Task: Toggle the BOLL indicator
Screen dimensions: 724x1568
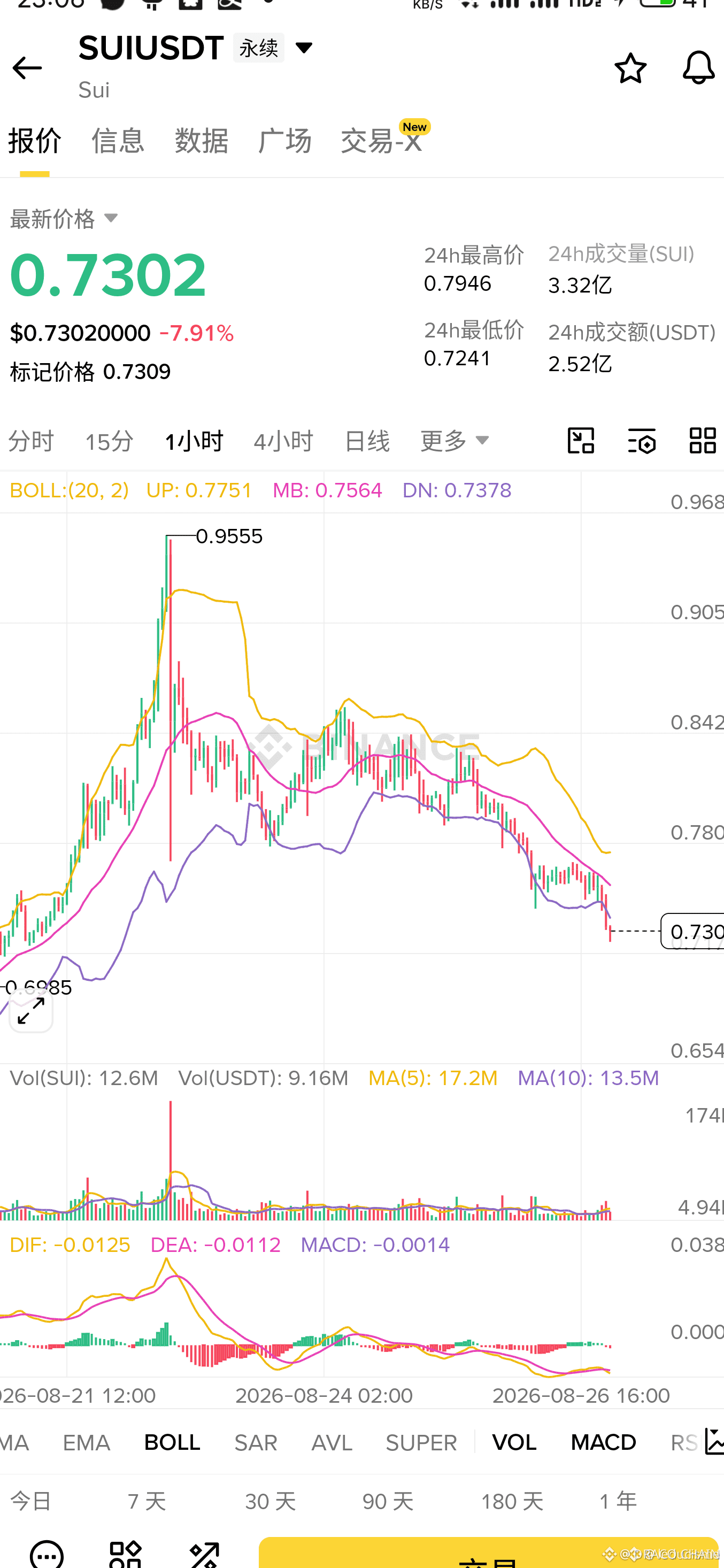Action: click(x=172, y=1443)
